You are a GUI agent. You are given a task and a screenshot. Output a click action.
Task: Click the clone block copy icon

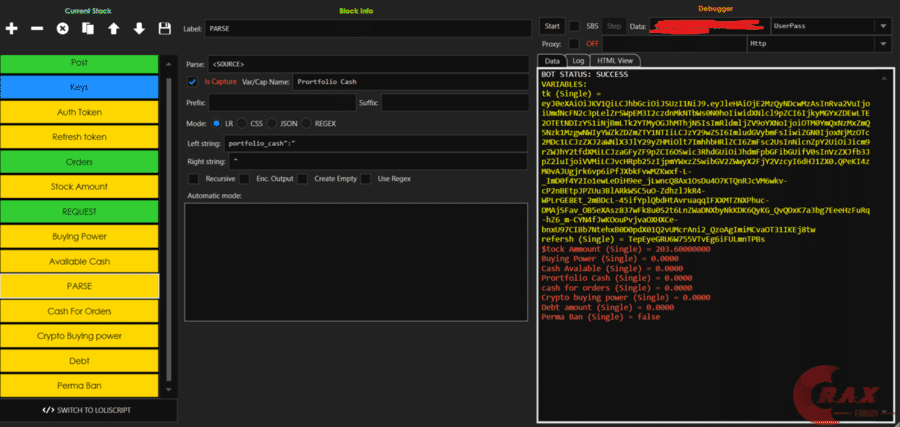88,29
